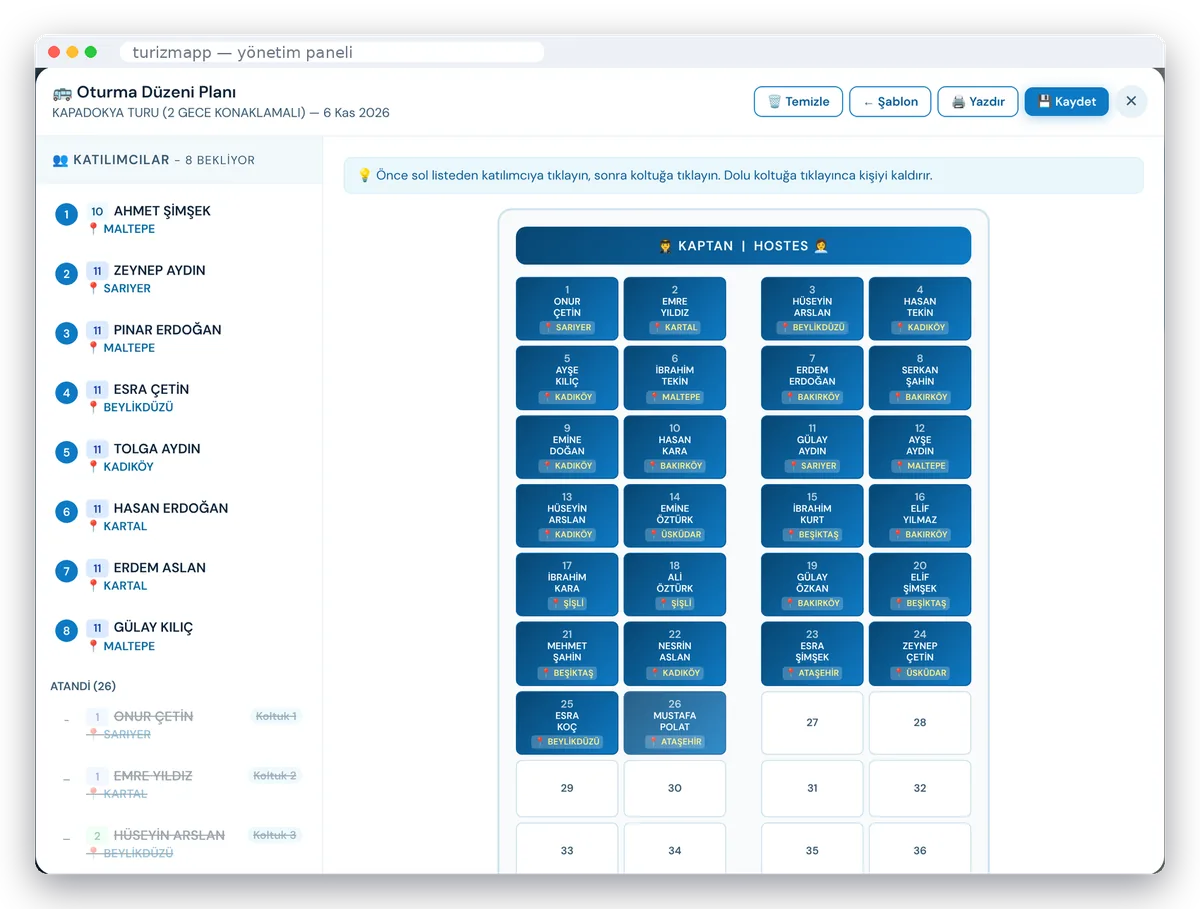The height and width of the screenshot is (909, 1200).
Task: Save the plan with the Kaydet button
Action: (1066, 101)
